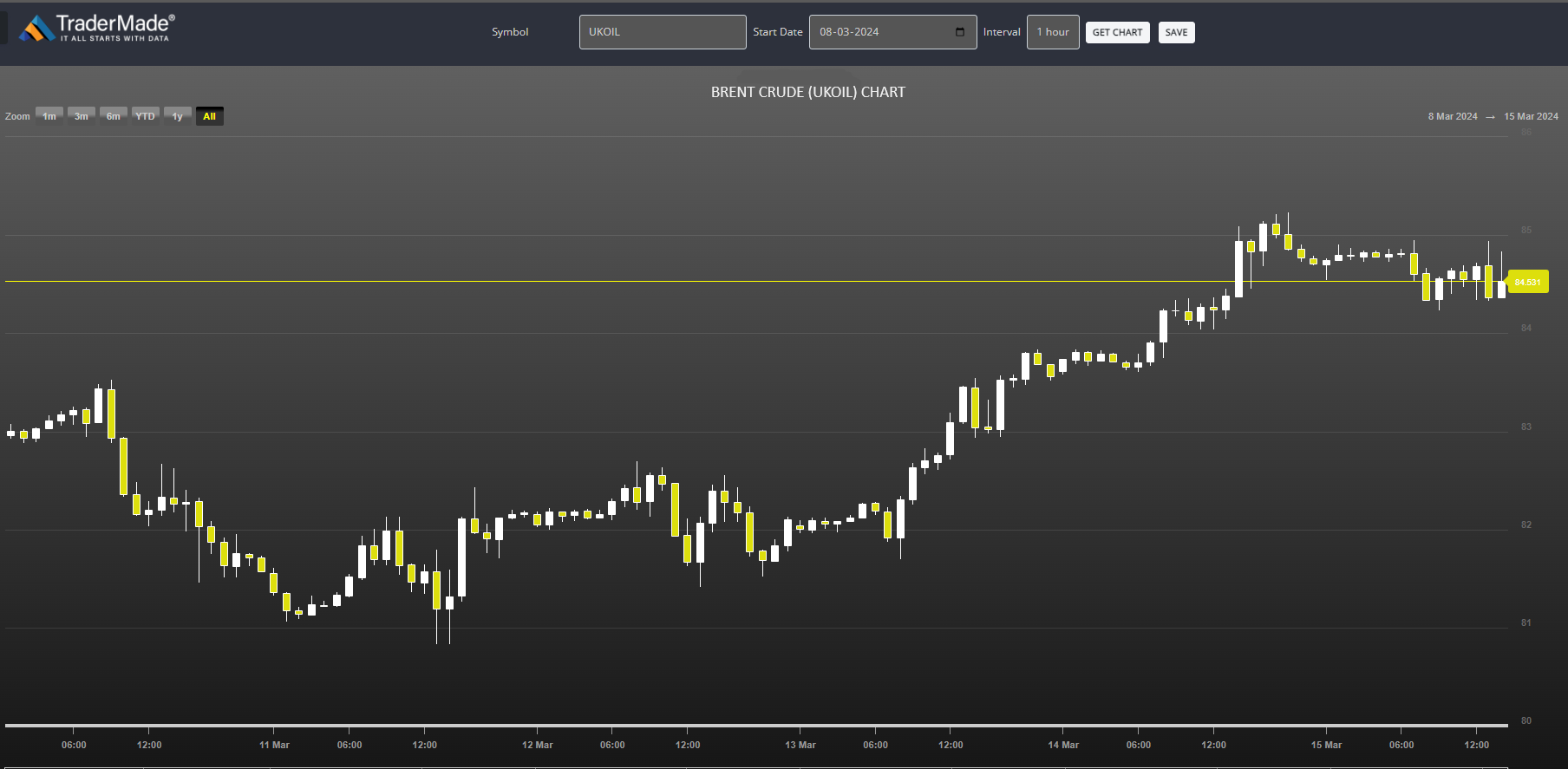The height and width of the screenshot is (769, 1568).
Task: Select the 1m zoom range
Action: tap(49, 116)
